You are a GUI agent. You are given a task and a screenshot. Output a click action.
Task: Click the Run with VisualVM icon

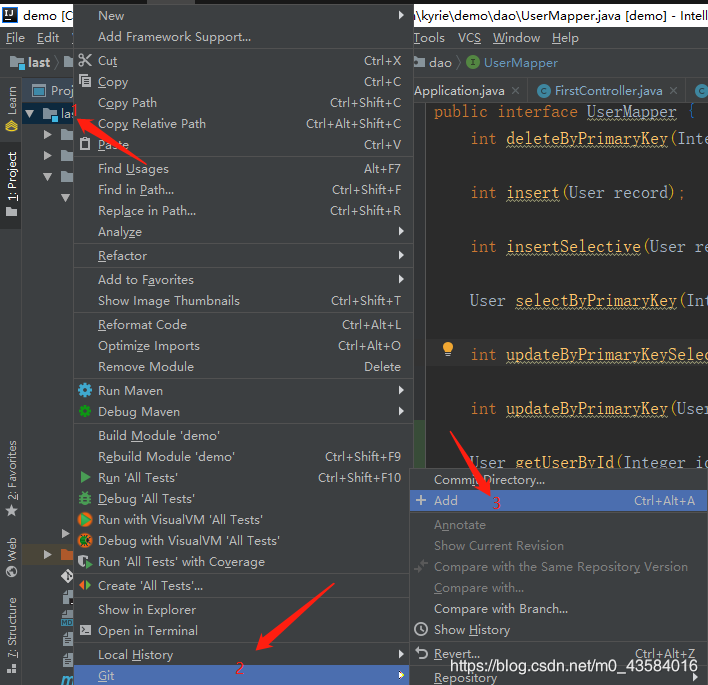(x=85, y=519)
